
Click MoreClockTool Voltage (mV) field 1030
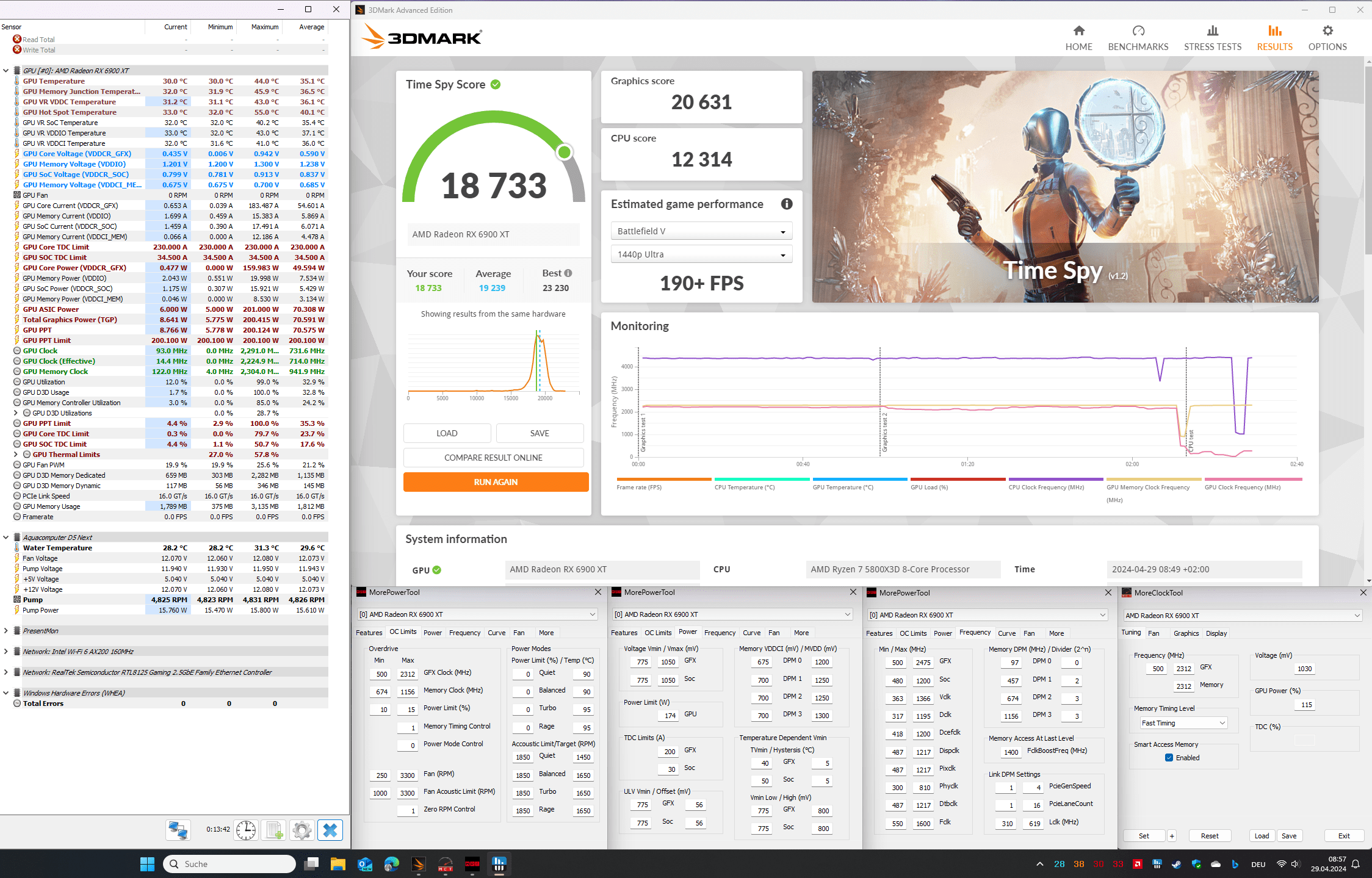pyautogui.click(x=1304, y=669)
